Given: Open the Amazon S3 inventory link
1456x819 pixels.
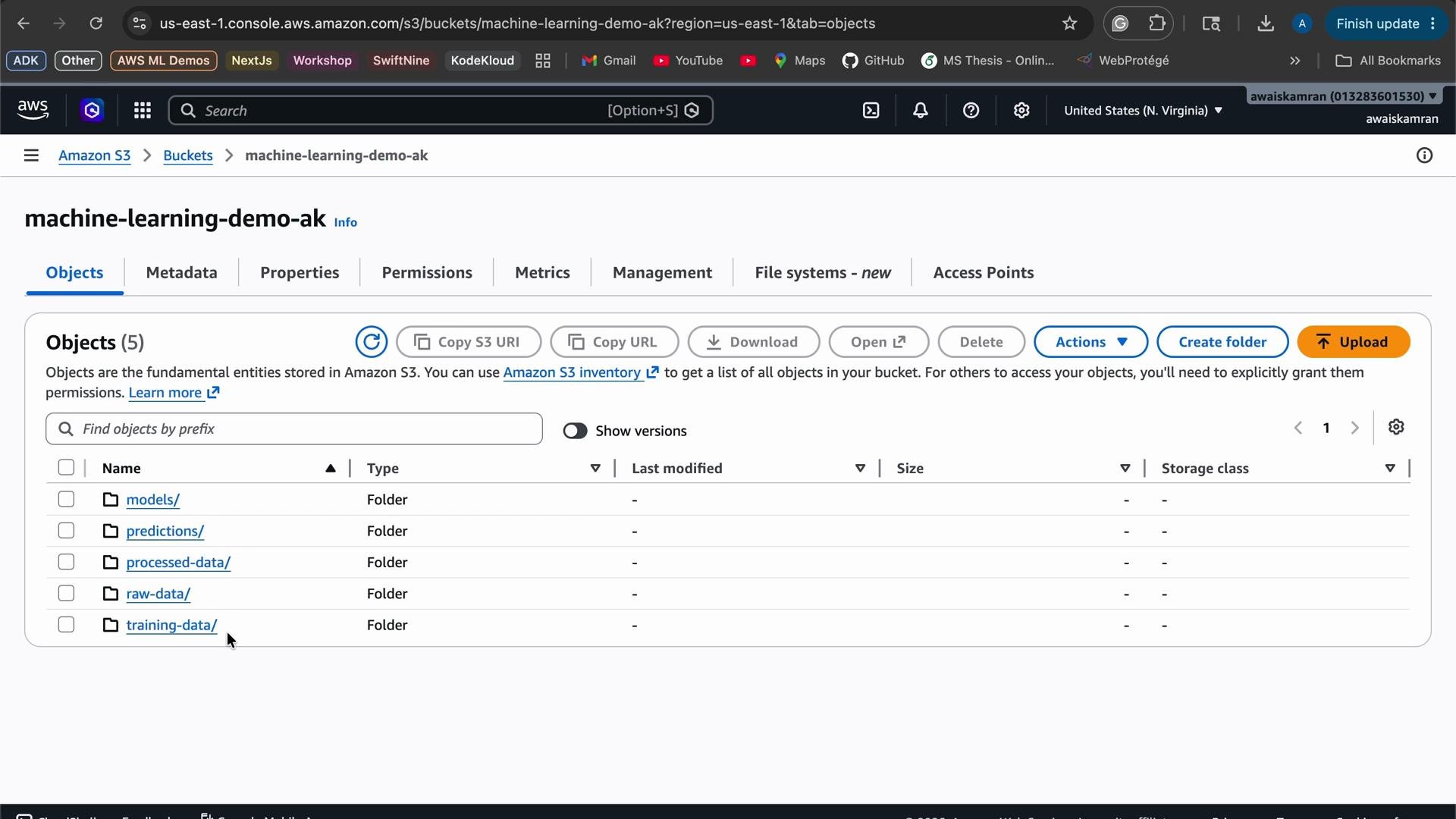Looking at the screenshot, I should tap(581, 372).
